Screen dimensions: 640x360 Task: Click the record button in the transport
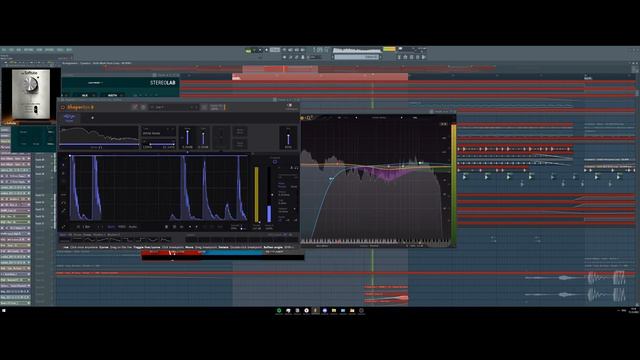[267, 50]
